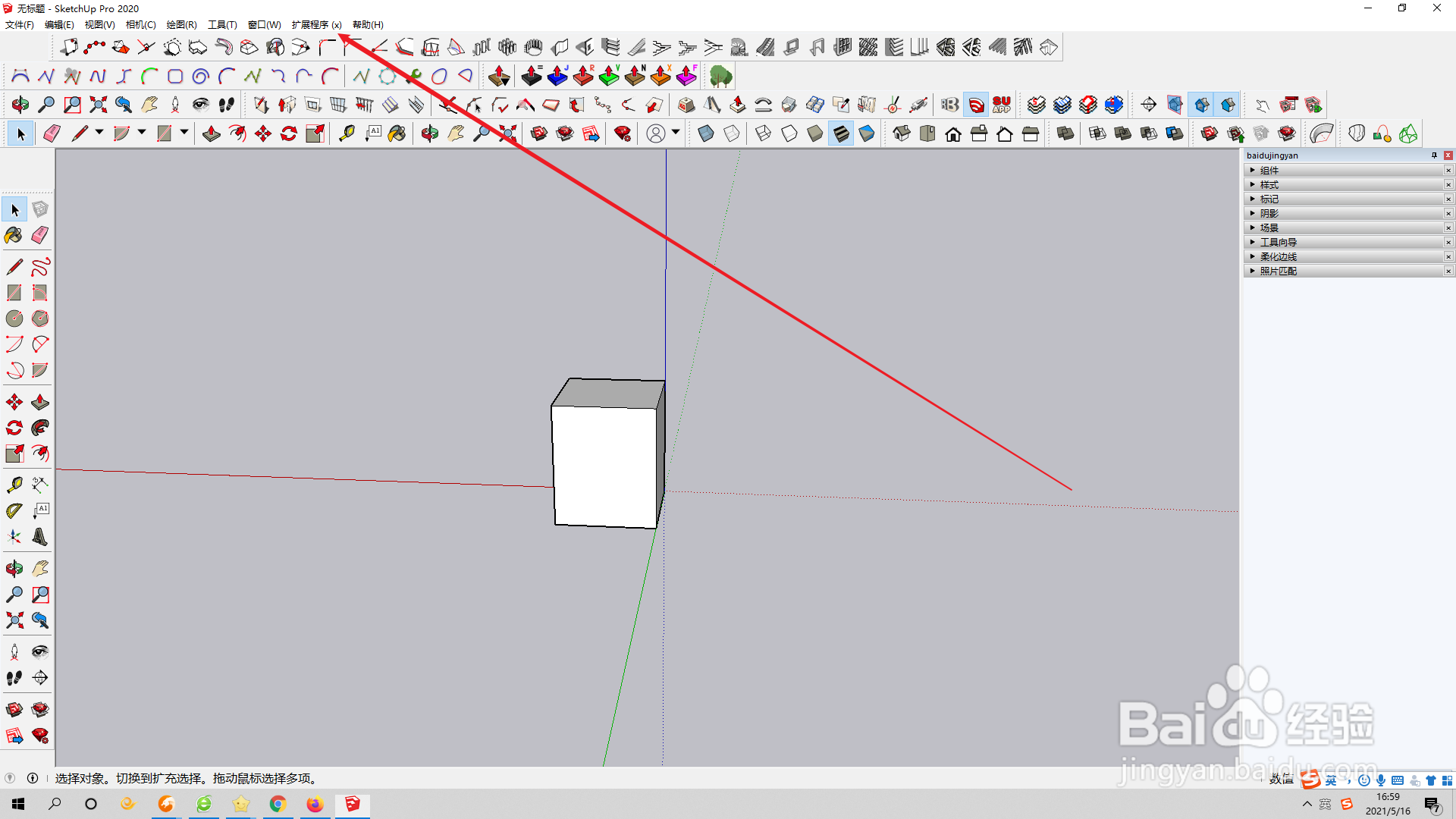
Task: Select the 3D Text tool
Action: [40, 537]
